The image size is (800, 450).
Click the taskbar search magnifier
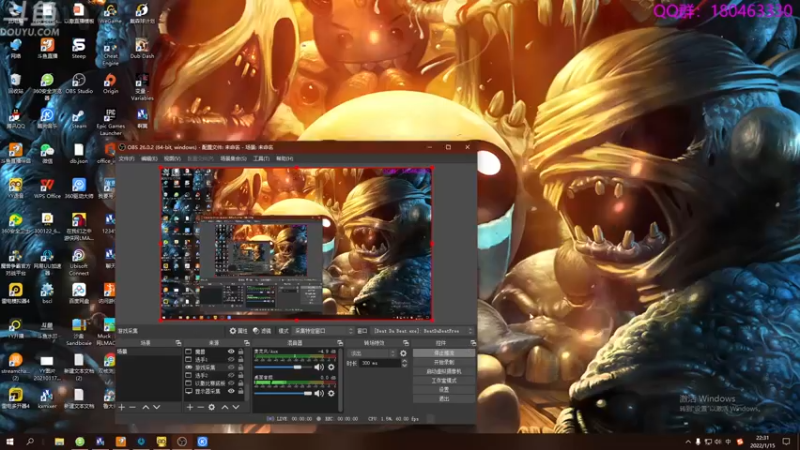click(30, 441)
